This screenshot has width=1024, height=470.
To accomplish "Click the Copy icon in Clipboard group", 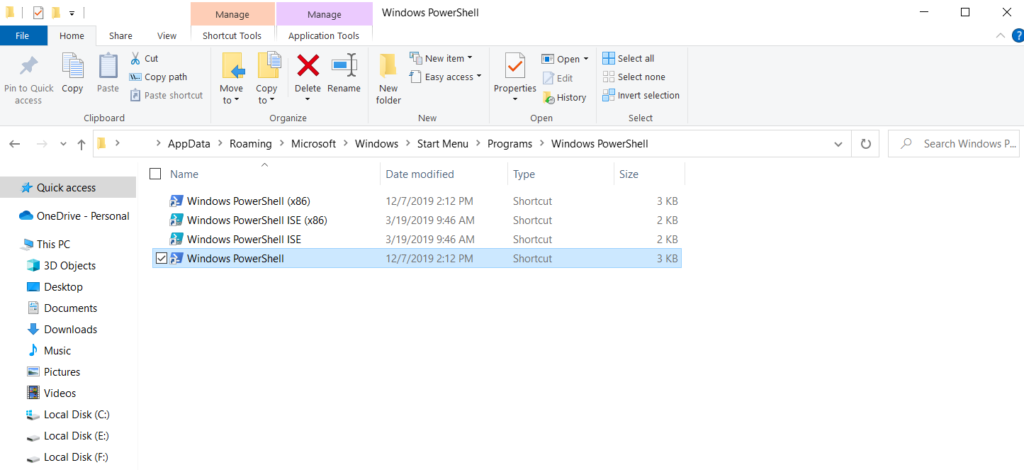I will [x=72, y=66].
